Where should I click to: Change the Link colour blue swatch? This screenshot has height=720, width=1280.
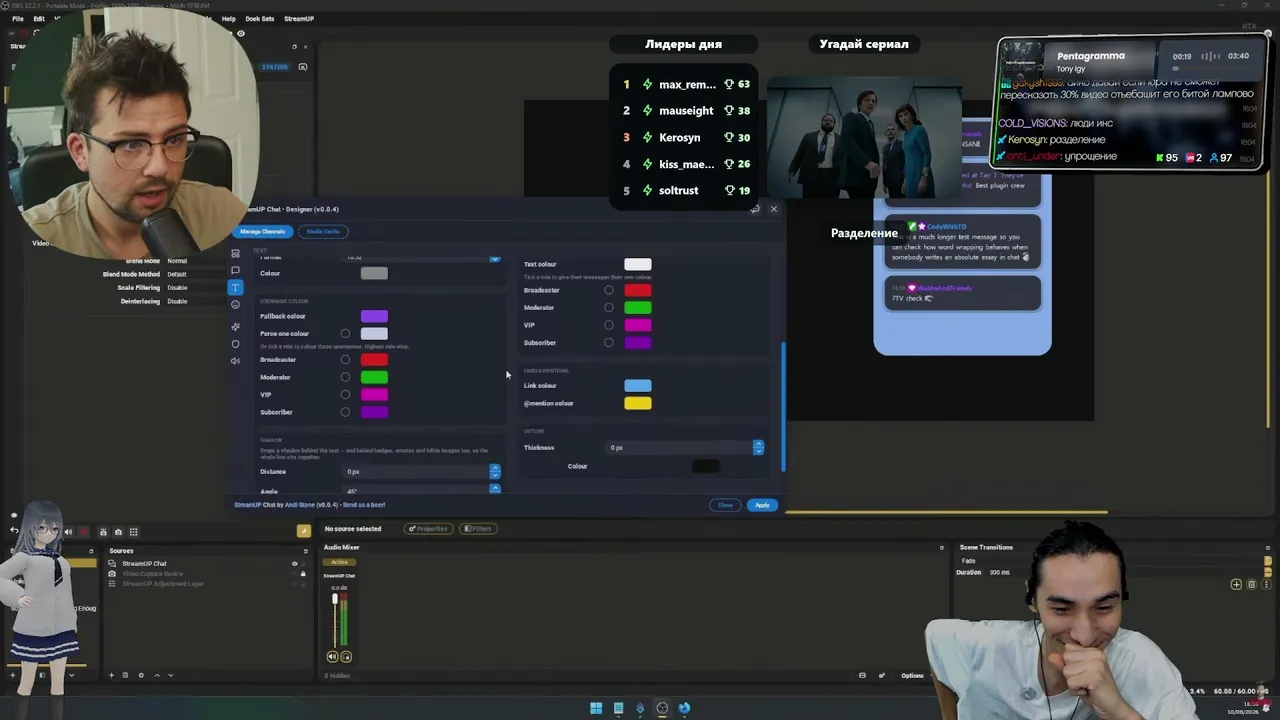[637, 386]
